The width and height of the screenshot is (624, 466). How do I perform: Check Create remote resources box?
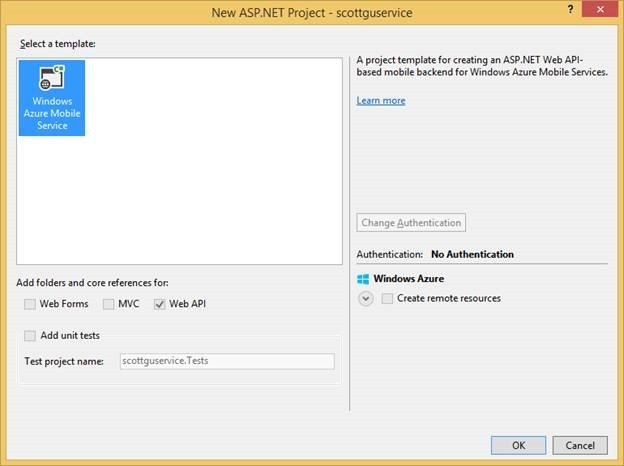coord(388,298)
